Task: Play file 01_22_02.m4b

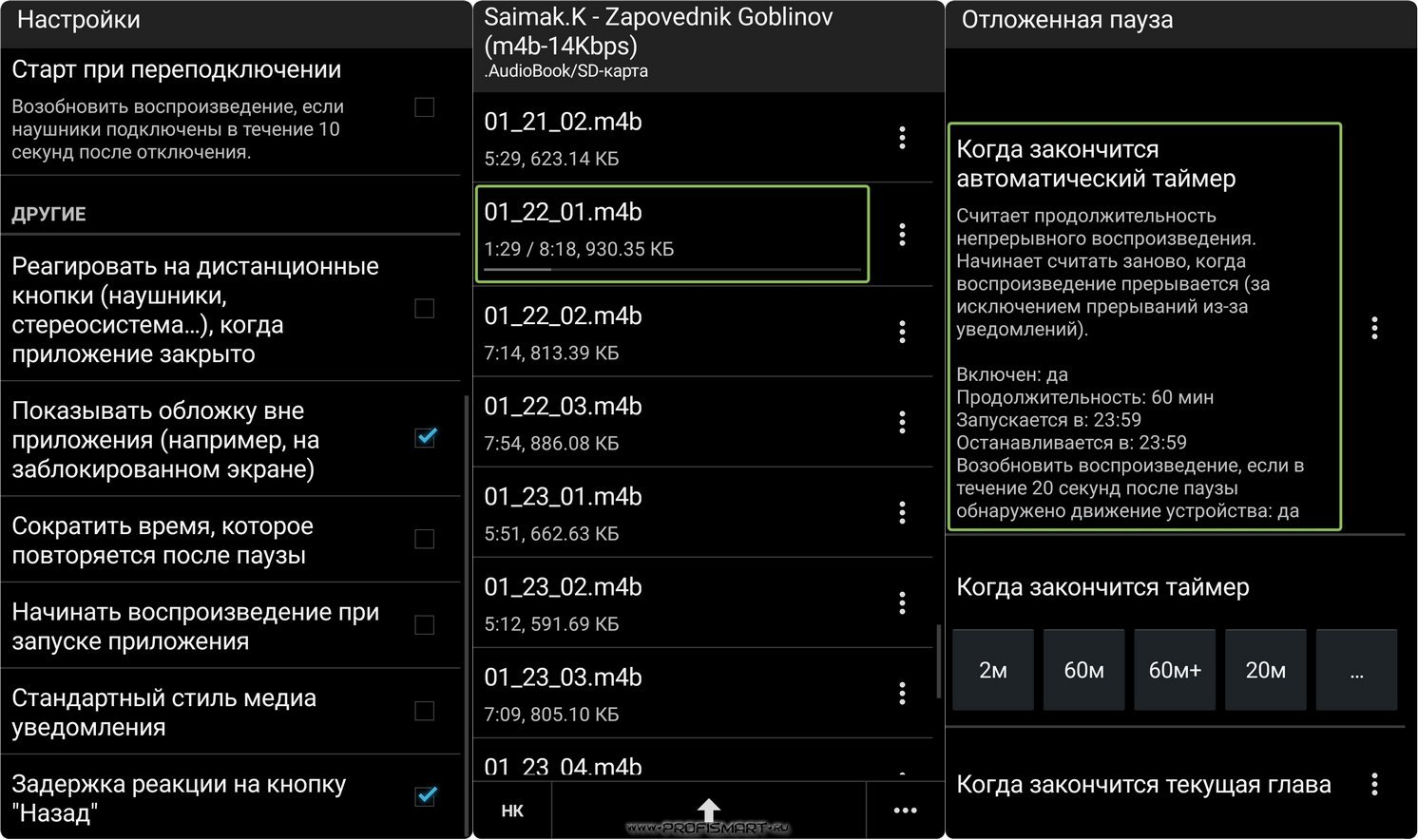Action: point(671,332)
